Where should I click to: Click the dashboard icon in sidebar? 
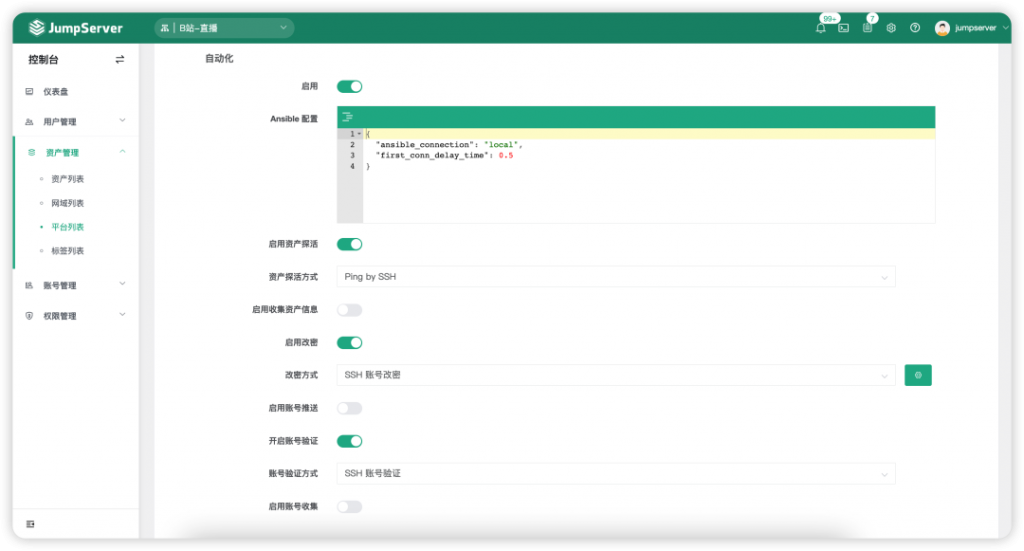click(x=29, y=91)
